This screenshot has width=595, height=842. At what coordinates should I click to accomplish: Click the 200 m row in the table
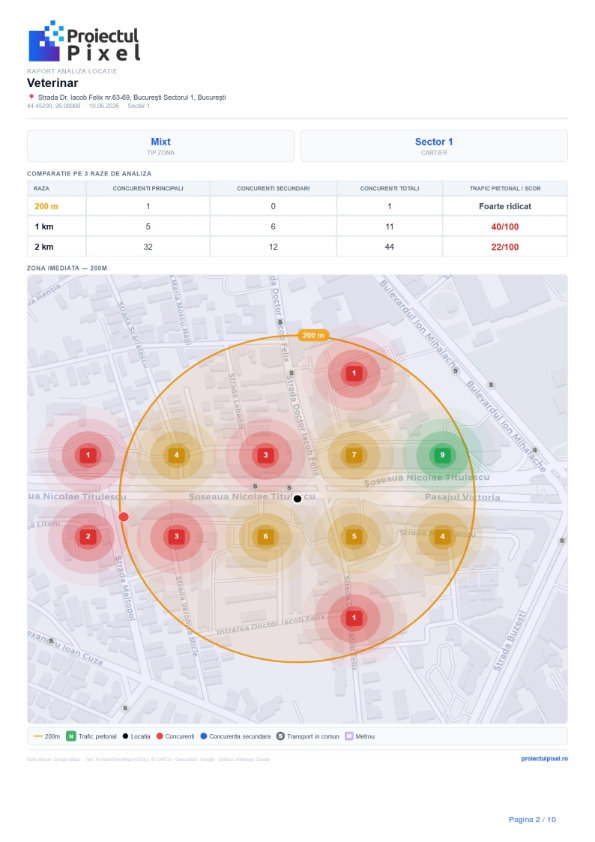297,206
